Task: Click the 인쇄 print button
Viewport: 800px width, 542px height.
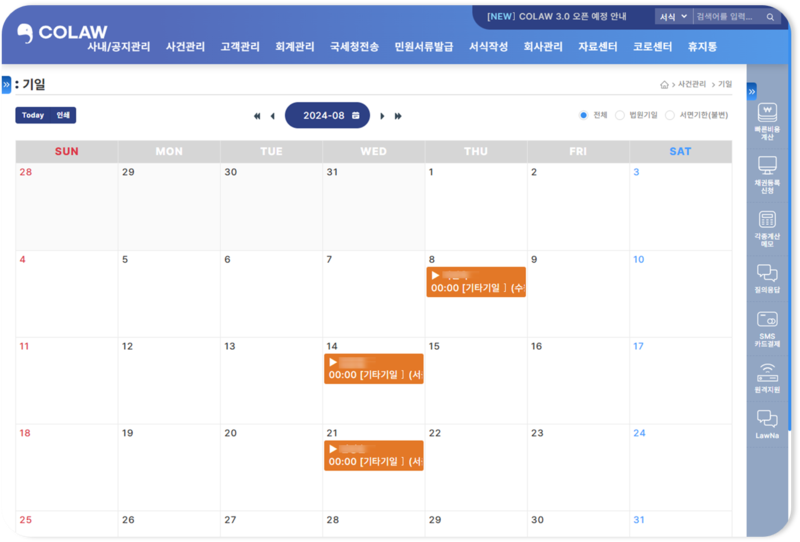Action: (x=63, y=115)
